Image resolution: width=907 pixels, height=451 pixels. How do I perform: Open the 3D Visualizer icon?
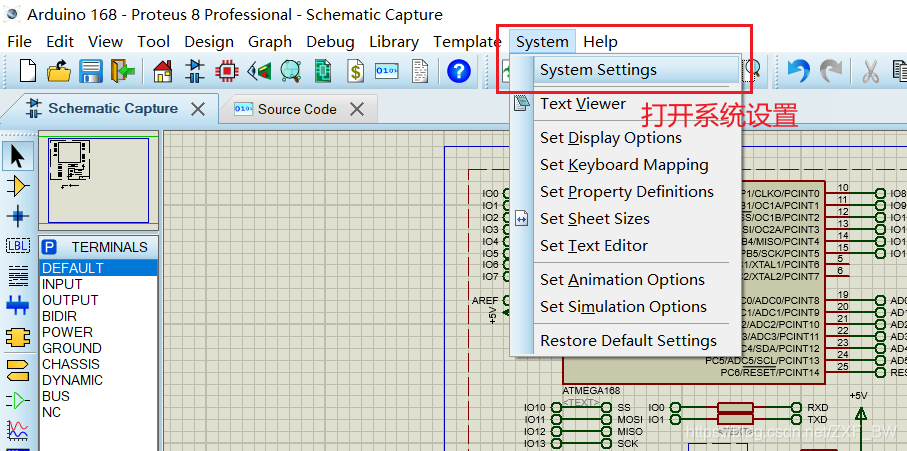pos(259,71)
